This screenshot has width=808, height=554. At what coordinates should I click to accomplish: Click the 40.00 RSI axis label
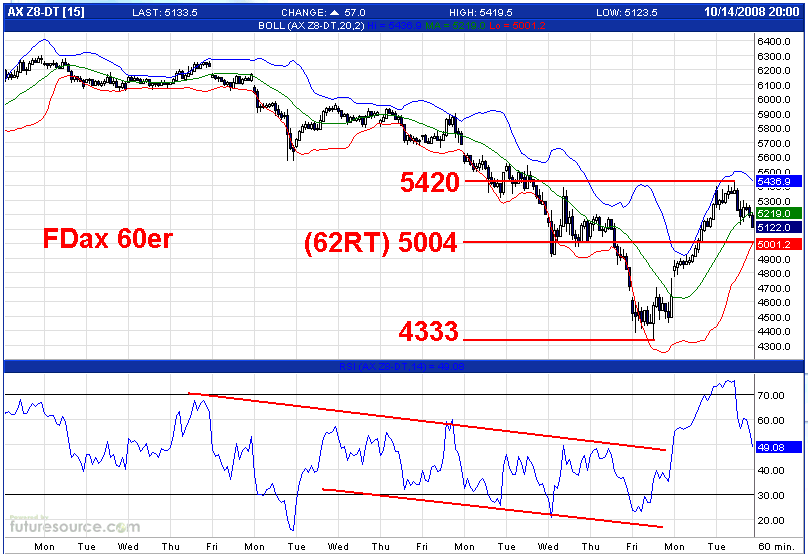pyautogui.click(x=771, y=471)
